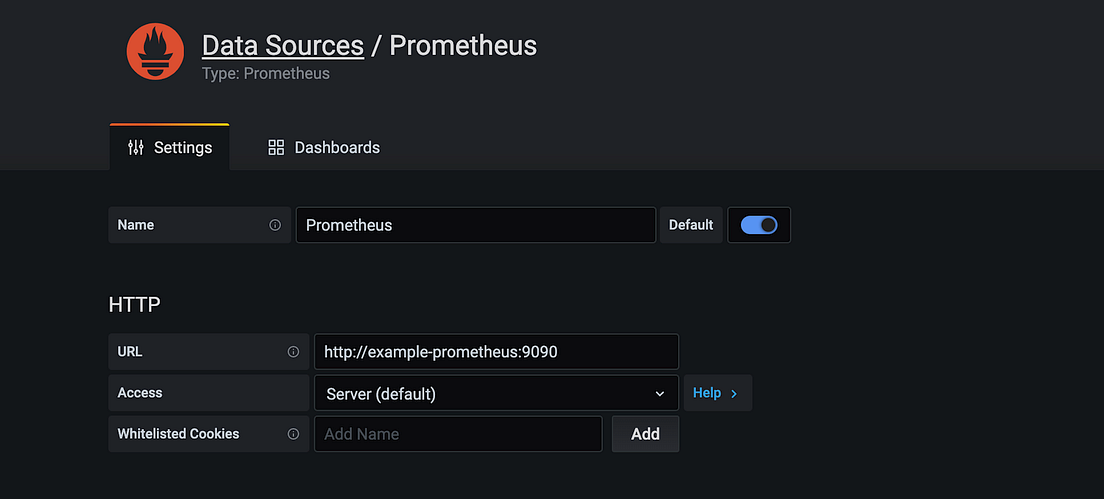The image size is (1104, 499).
Task: Focus the URL field with example-prometheus address
Action: coord(495,352)
